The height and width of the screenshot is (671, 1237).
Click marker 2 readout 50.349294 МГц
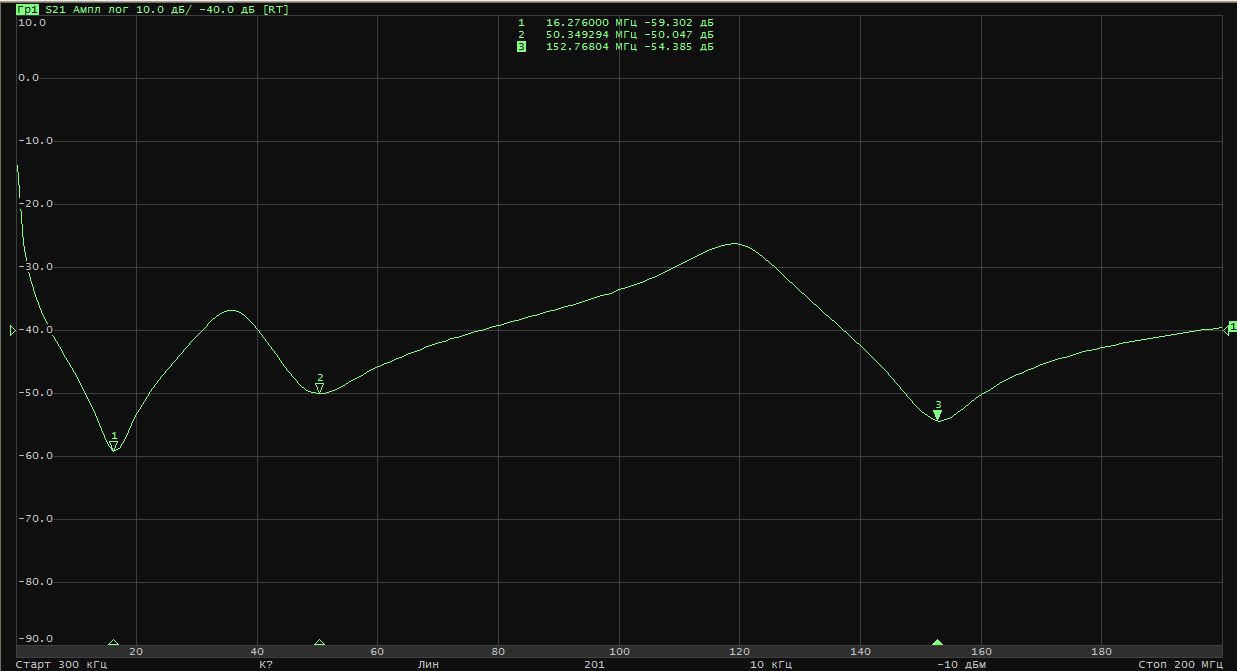coord(591,34)
